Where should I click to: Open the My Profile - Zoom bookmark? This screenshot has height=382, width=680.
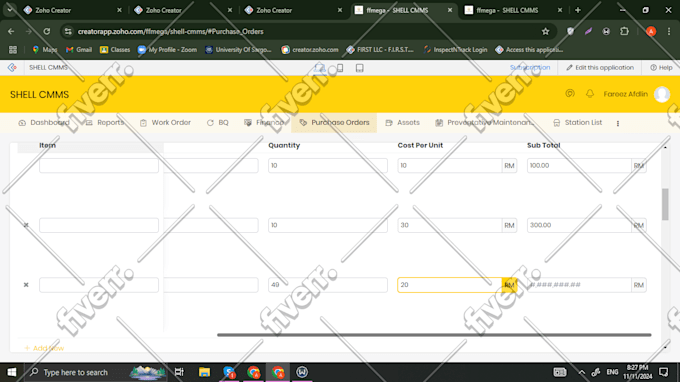tap(167, 50)
